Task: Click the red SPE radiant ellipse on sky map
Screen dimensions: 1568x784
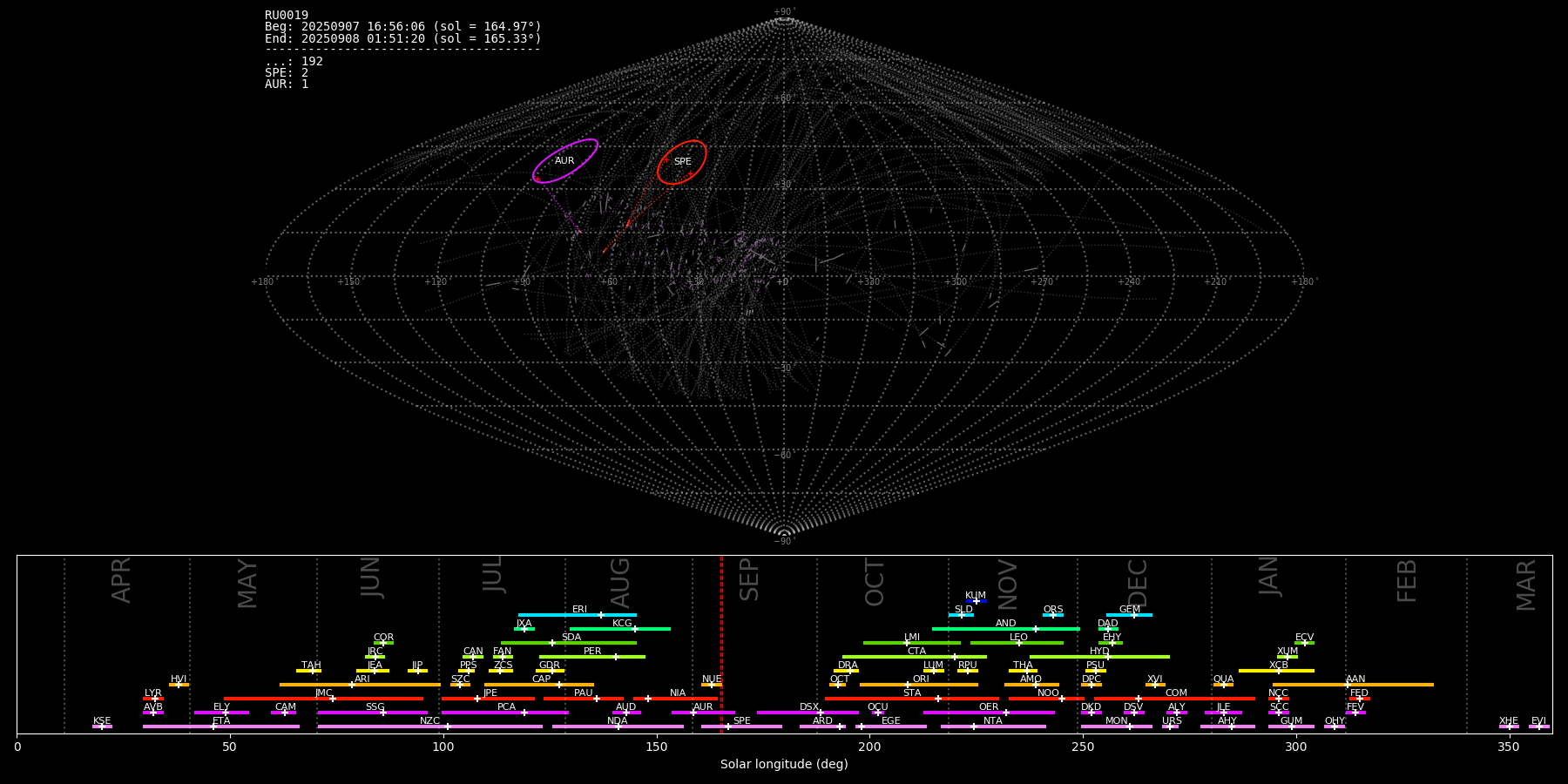Action: pos(682,162)
